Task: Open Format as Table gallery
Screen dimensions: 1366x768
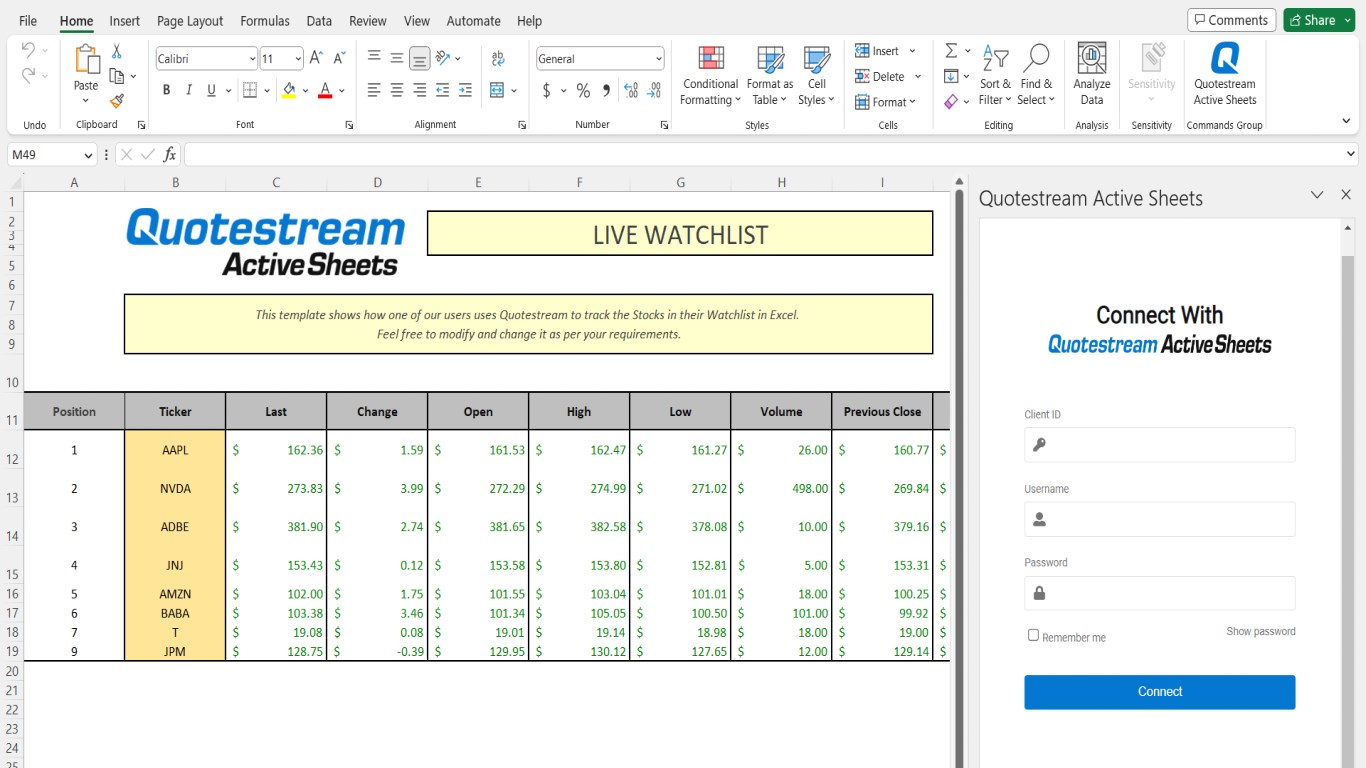Action: (770, 74)
